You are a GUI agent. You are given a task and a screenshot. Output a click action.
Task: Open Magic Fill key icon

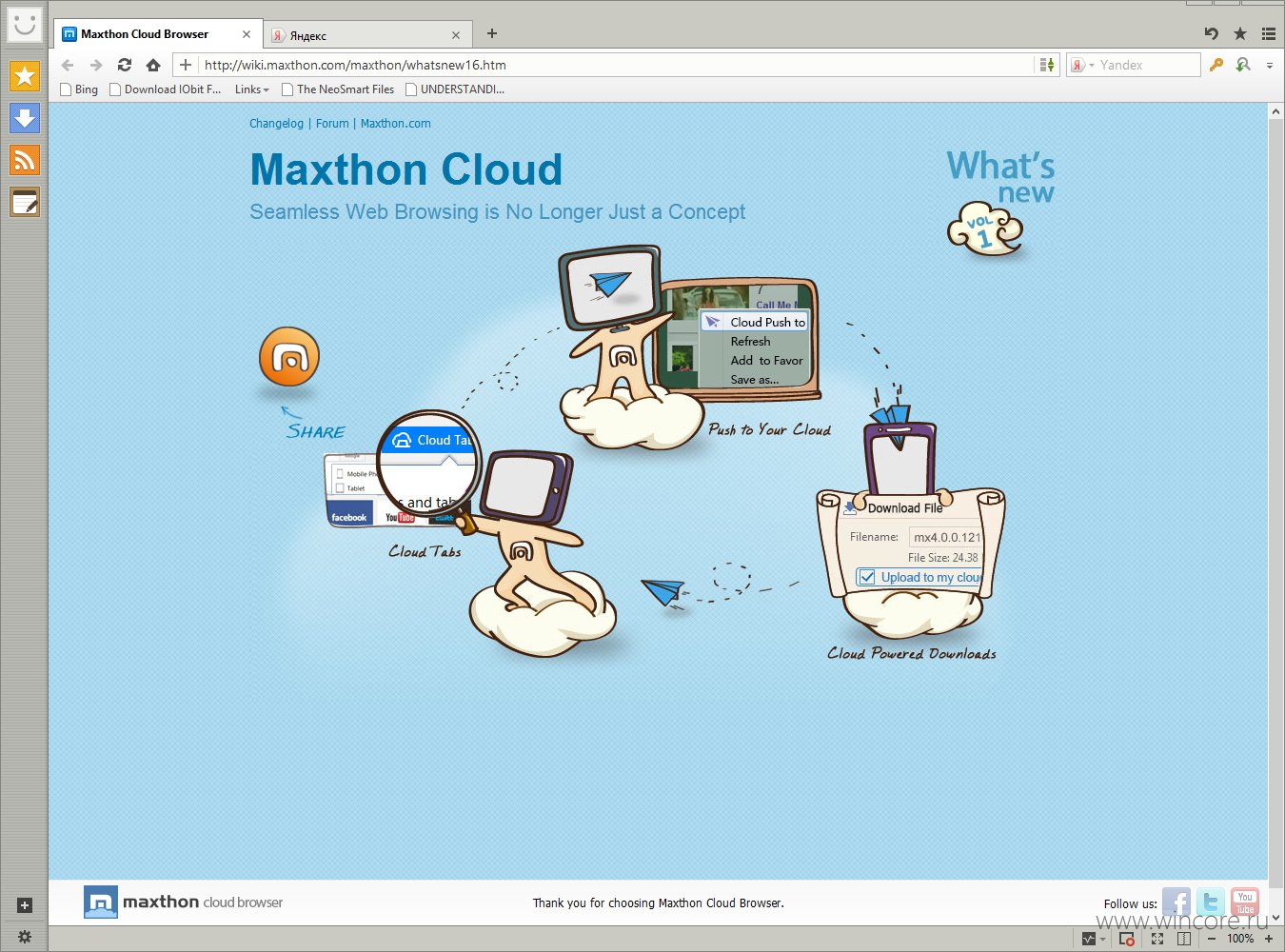[1216, 65]
